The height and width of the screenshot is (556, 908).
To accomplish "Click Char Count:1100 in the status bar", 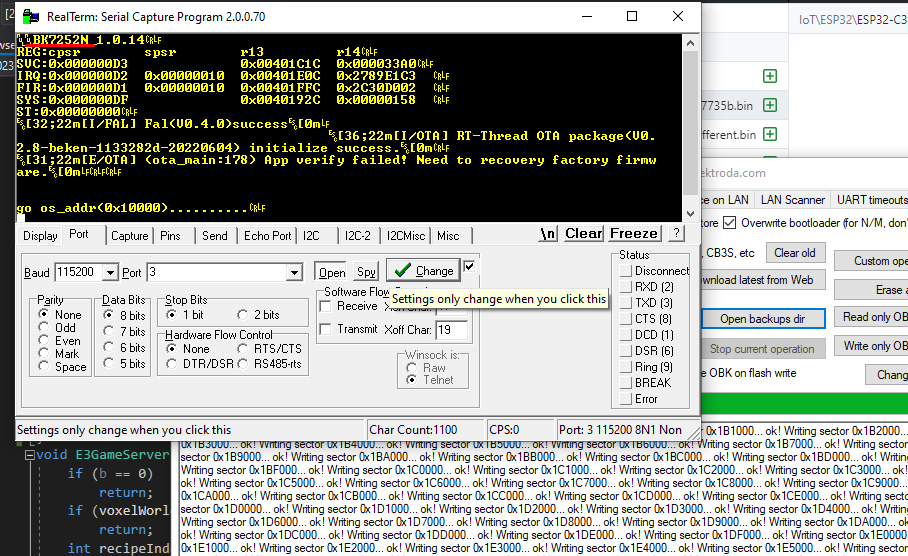I will coord(413,430).
